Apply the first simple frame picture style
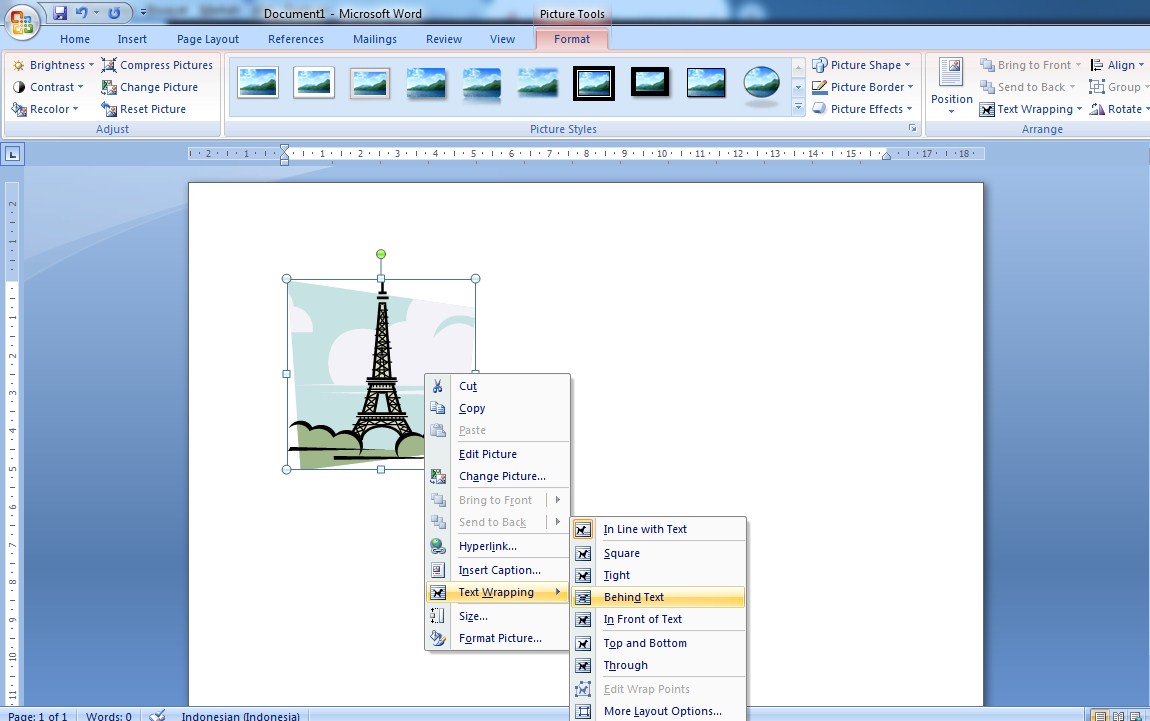 tap(258, 83)
